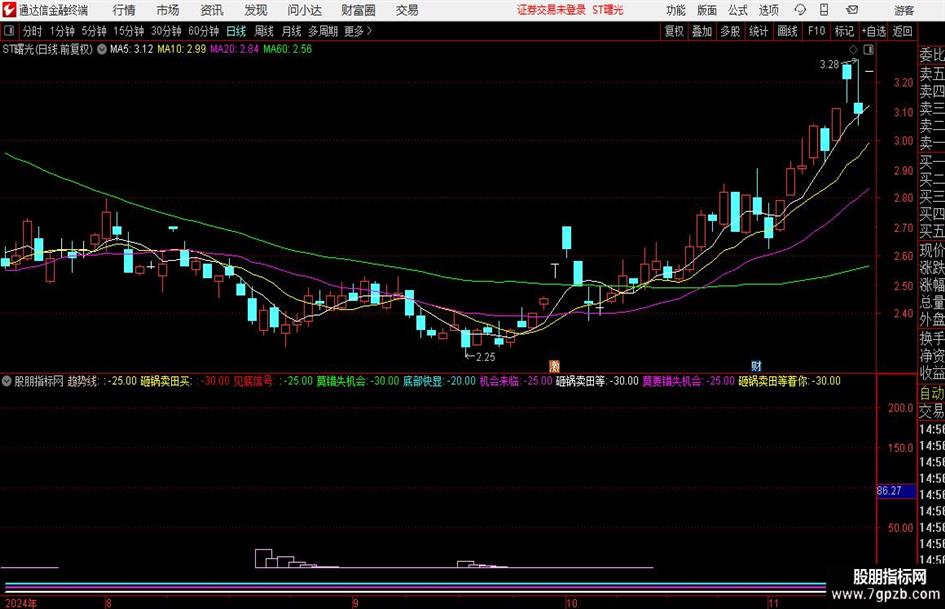Click the 复权 button
The image size is (945, 609).
[x=674, y=31]
